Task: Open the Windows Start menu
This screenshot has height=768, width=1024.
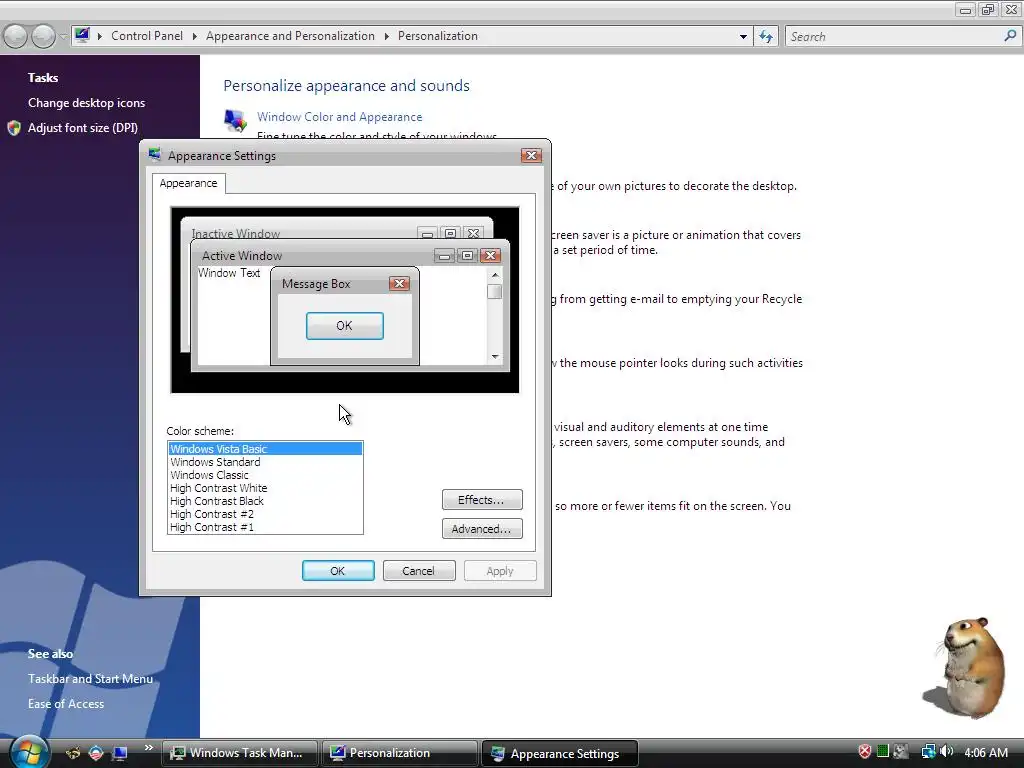Action: [x=29, y=751]
